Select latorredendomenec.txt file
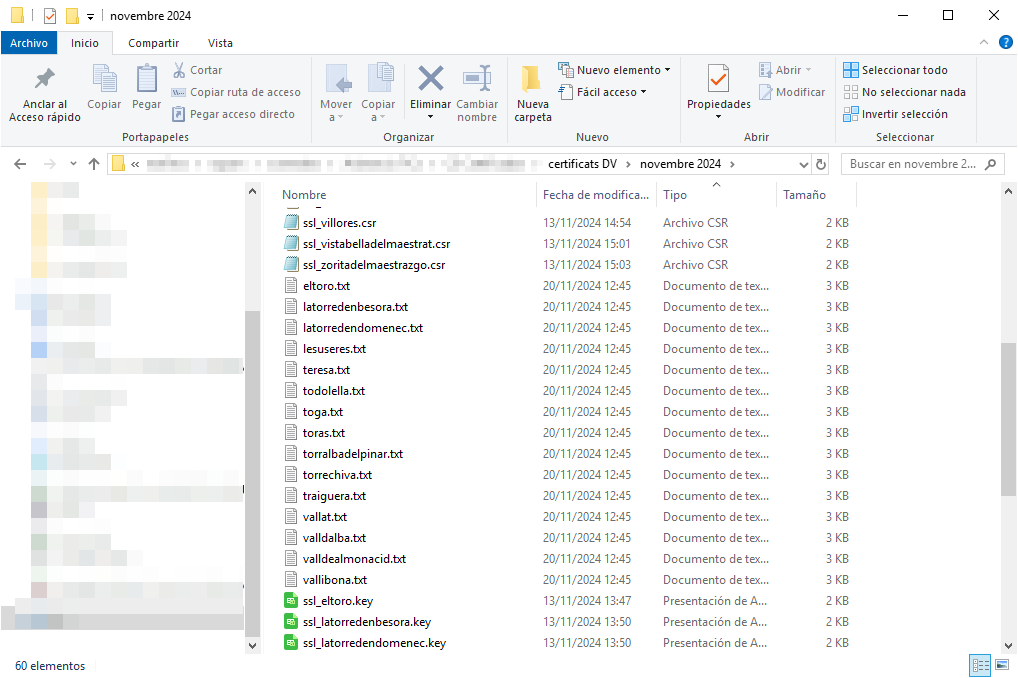The height and width of the screenshot is (678, 1018). [x=362, y=328]
